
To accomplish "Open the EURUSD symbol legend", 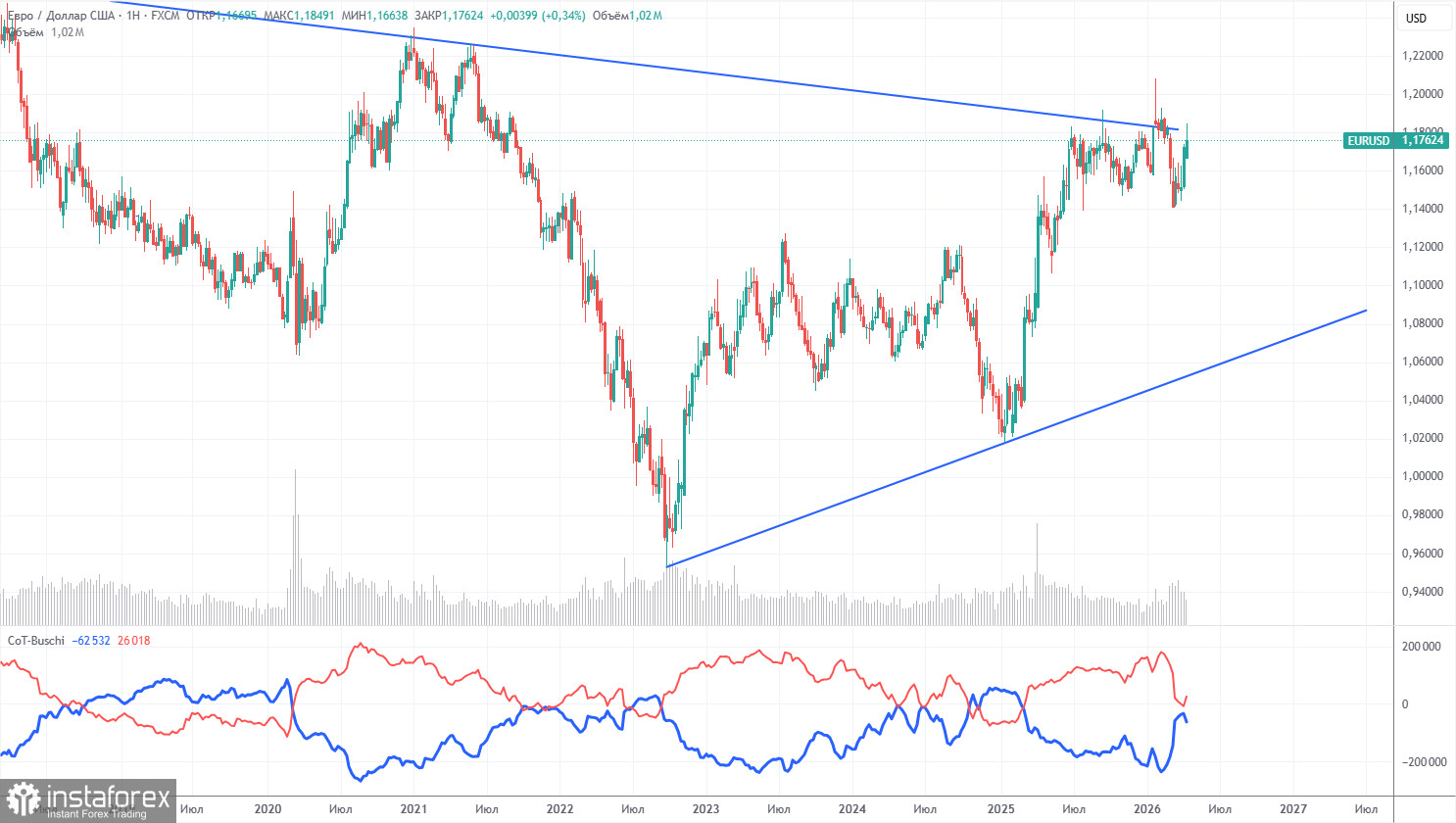I will coord(59,16).
